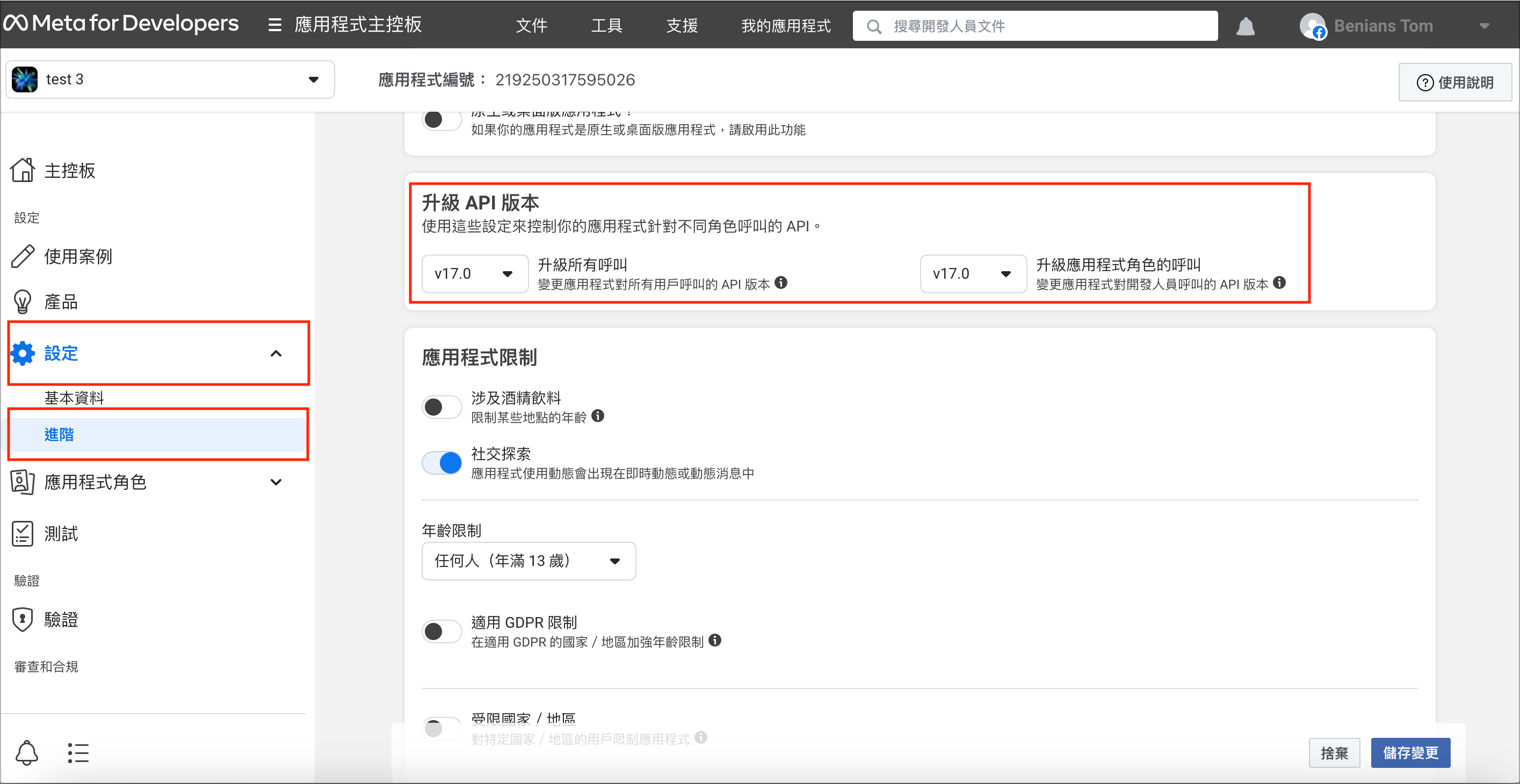
Task: Open 驗證 in the sidebar
Action: click(x=61, y=619)
